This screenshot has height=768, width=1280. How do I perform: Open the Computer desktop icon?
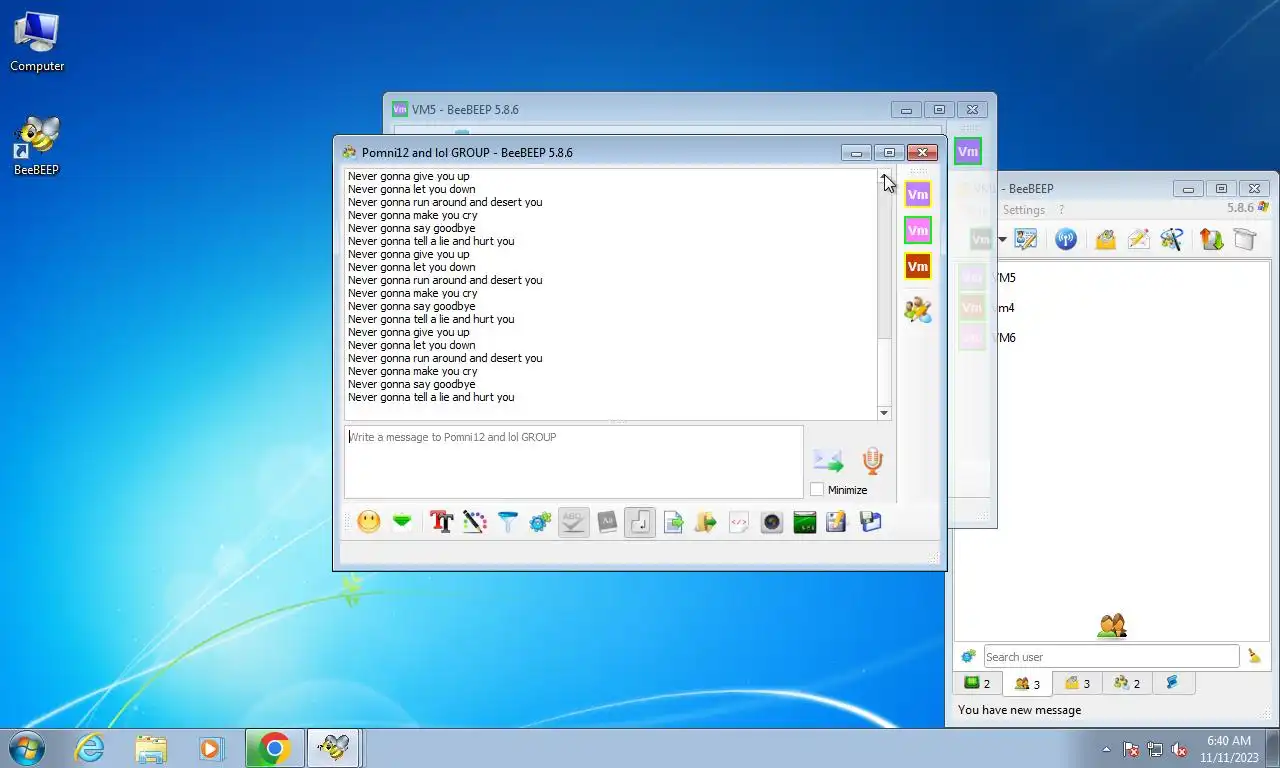(x=37, y=43)
